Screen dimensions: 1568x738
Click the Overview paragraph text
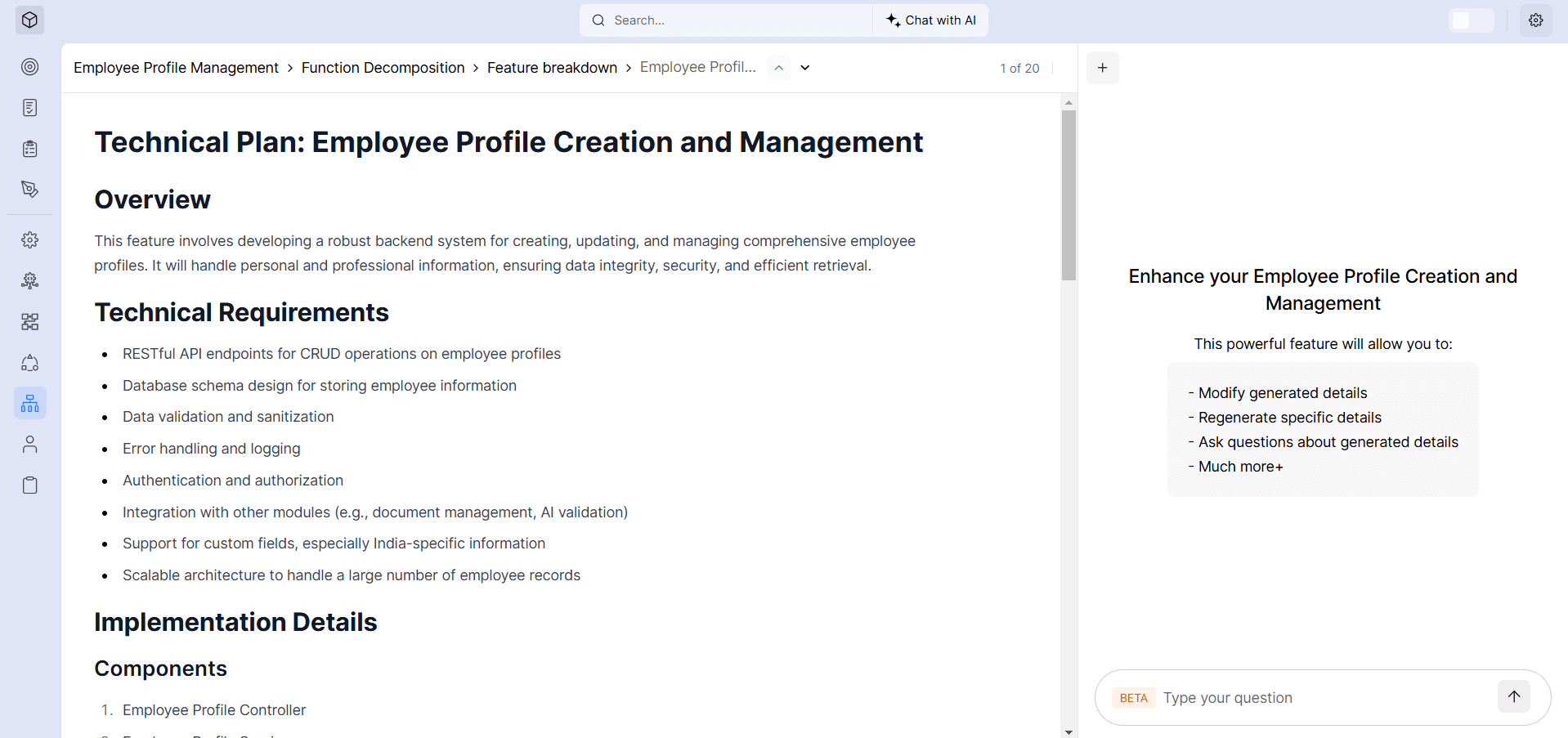(x=504, y=253)
